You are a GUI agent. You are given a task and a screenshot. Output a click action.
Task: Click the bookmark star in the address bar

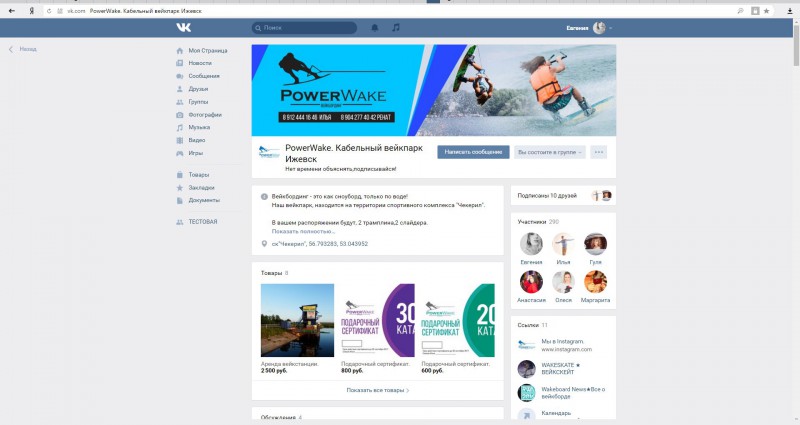(x=766, y=11)
